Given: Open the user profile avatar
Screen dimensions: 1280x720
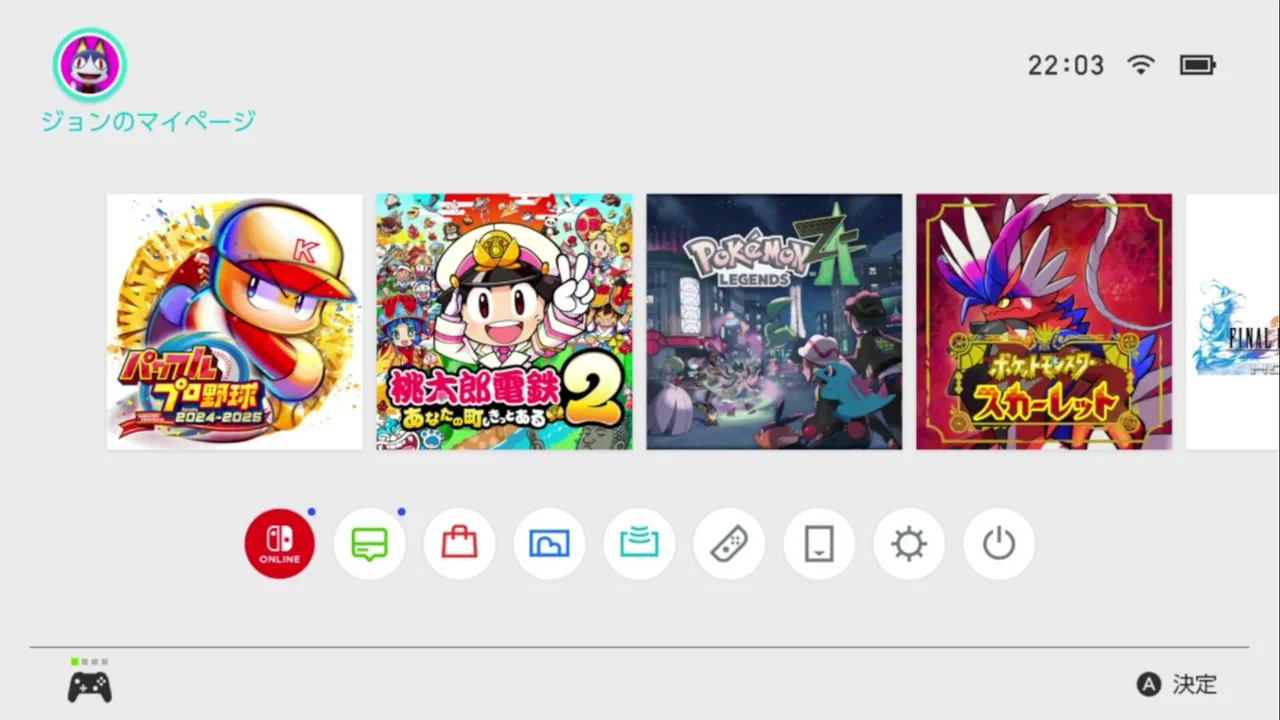Looking at the screenshot, I should point(90,65).
